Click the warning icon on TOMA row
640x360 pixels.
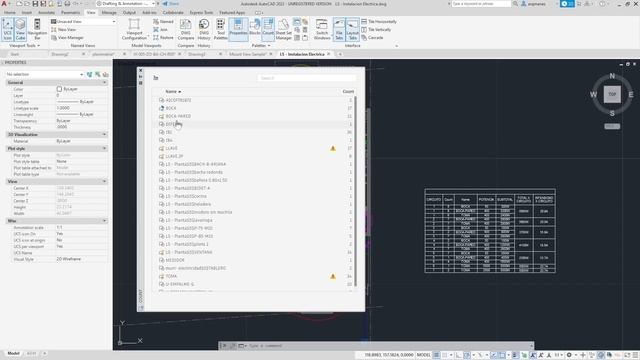333,276
